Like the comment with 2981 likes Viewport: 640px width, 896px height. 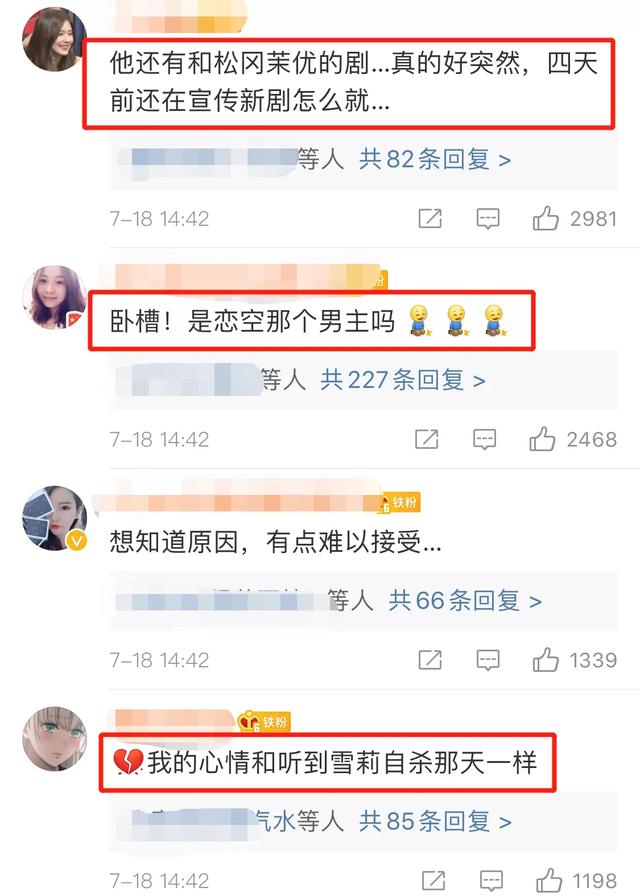pyautogui.click(x=545, y=219)
